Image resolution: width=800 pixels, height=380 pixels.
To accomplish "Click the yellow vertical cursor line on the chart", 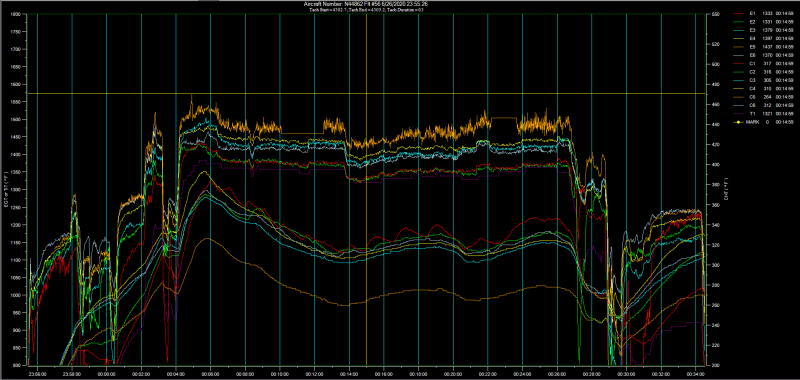I will click(366, 189).
